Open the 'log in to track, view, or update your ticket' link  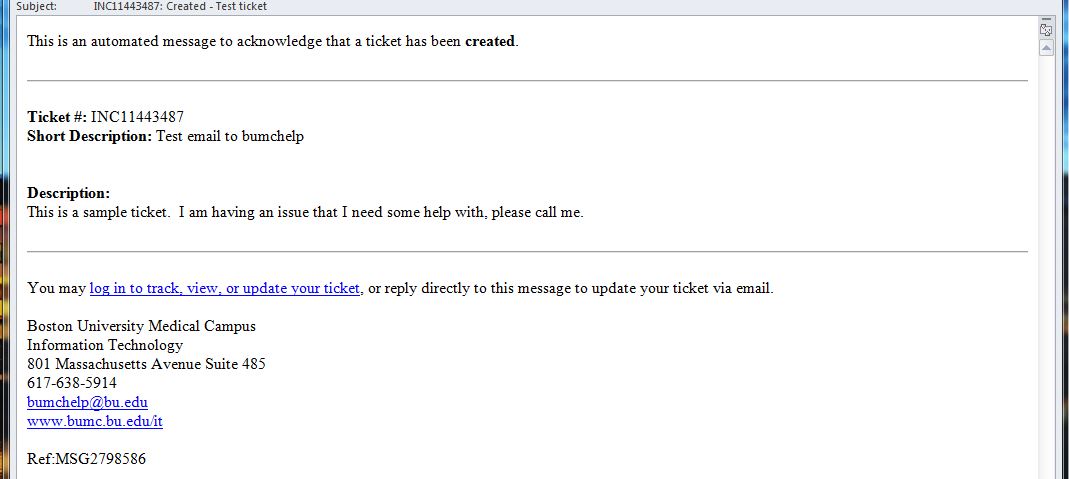click(224, 288)
